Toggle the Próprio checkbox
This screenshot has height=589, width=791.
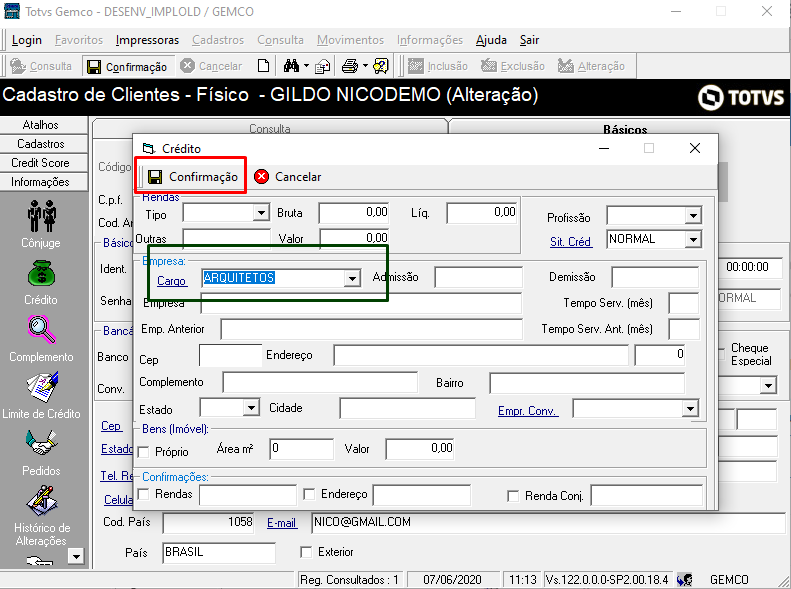pyautogui.click(x=143, y=452)
